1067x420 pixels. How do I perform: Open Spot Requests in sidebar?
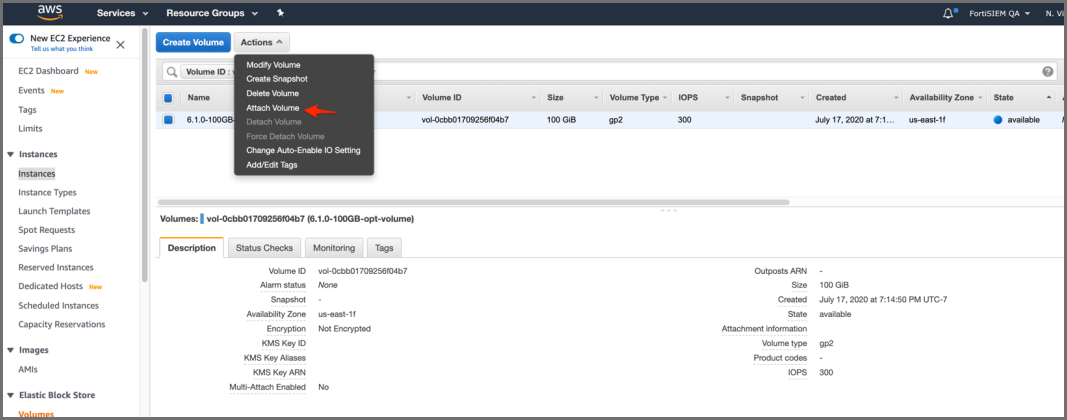point(46,230)
